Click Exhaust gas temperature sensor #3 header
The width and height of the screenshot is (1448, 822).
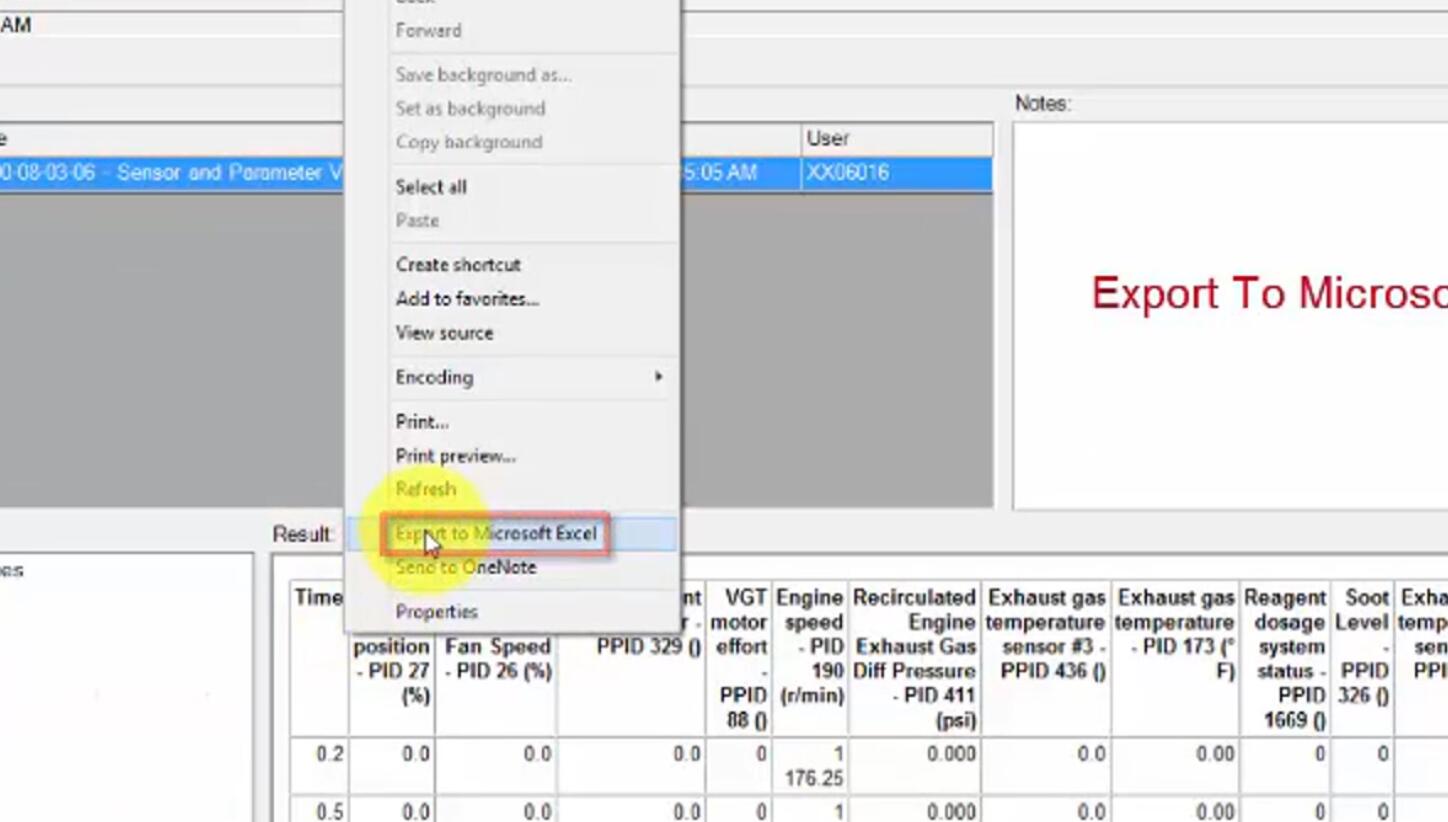(1046, 658)
